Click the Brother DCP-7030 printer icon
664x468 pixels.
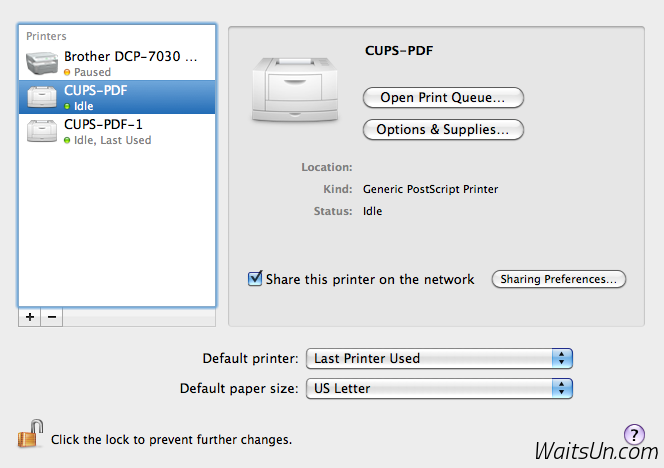tap(42, 63)
